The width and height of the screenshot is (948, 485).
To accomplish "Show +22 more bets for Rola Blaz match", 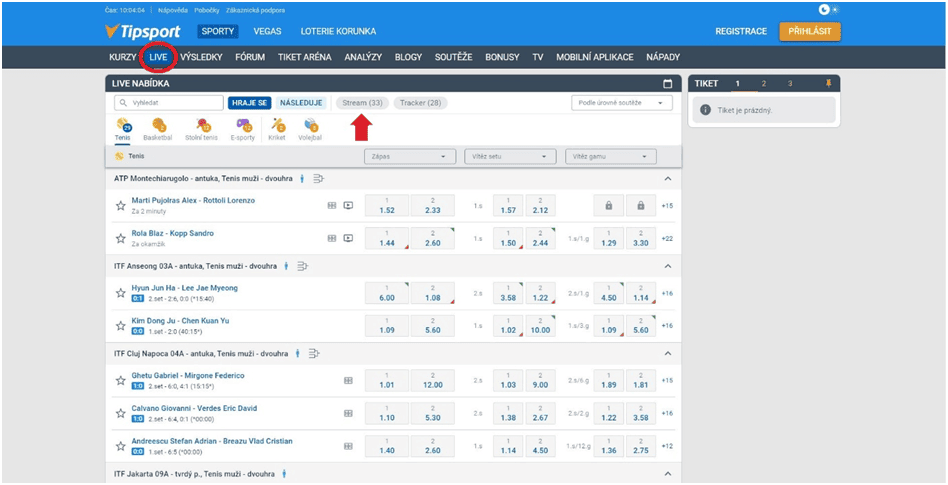I will pos(667,239).
